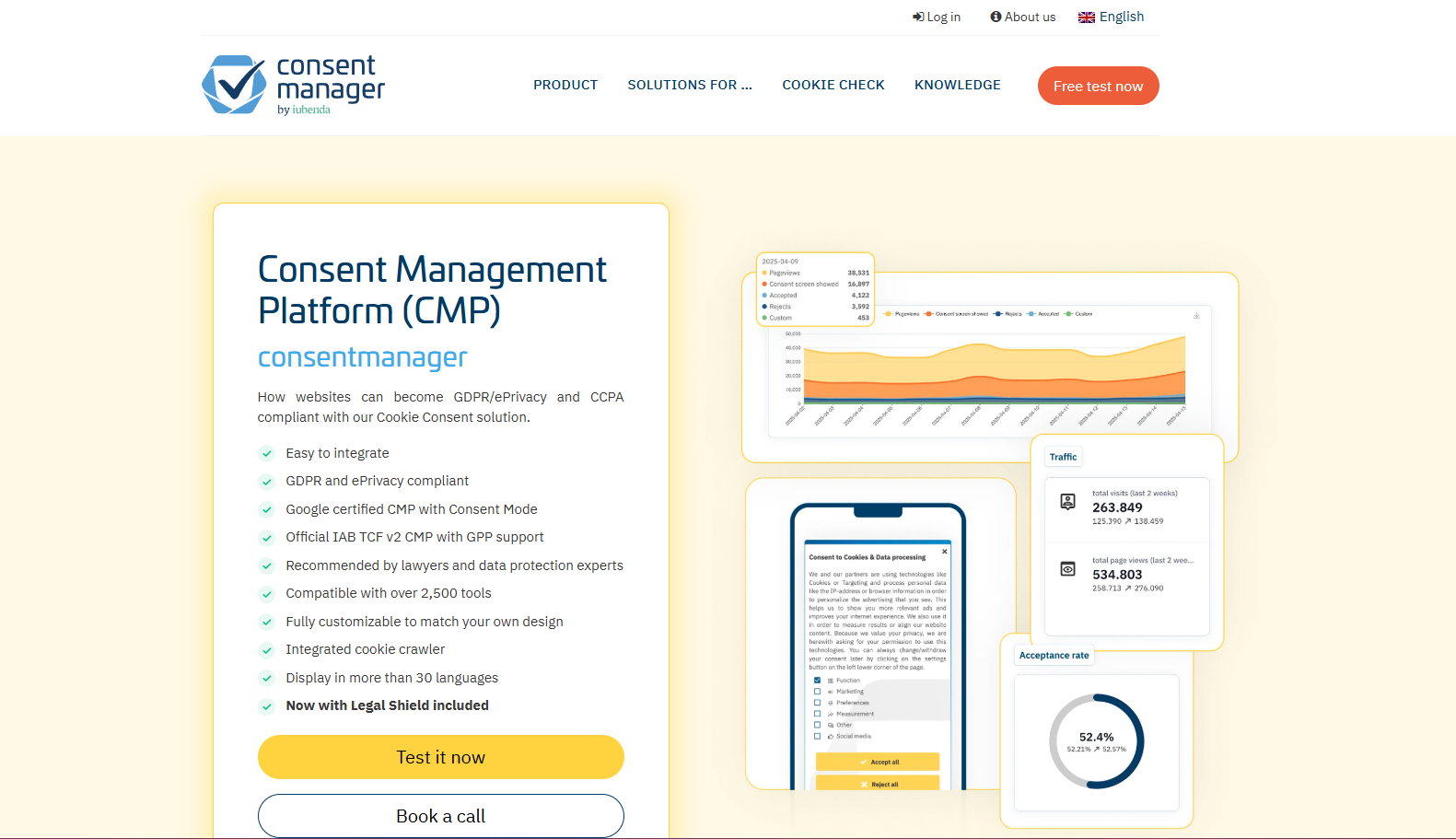Open the PRODUCT menu

565,85
